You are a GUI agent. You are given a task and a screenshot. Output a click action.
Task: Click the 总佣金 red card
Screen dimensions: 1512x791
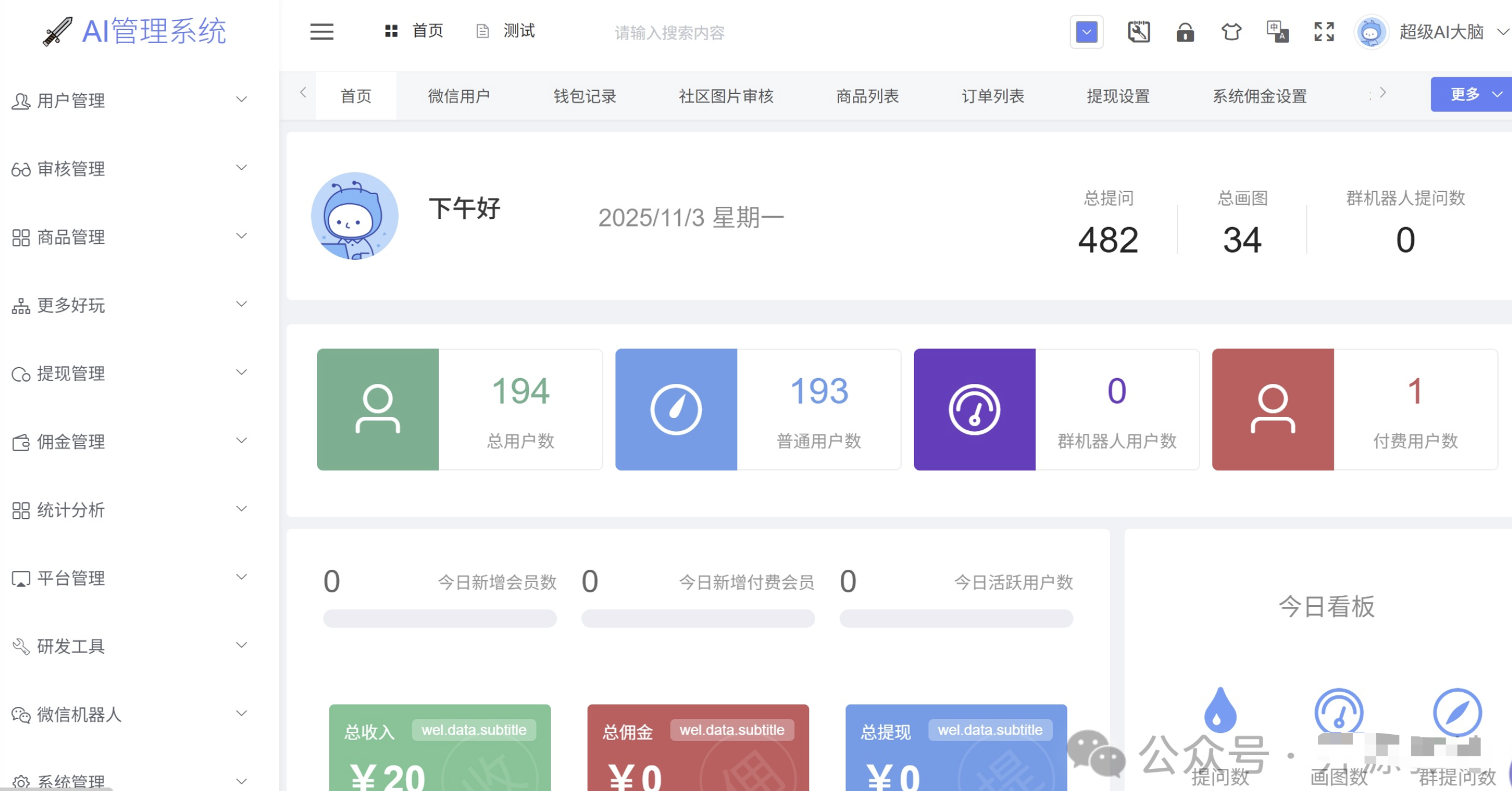(x=698, y=747)
